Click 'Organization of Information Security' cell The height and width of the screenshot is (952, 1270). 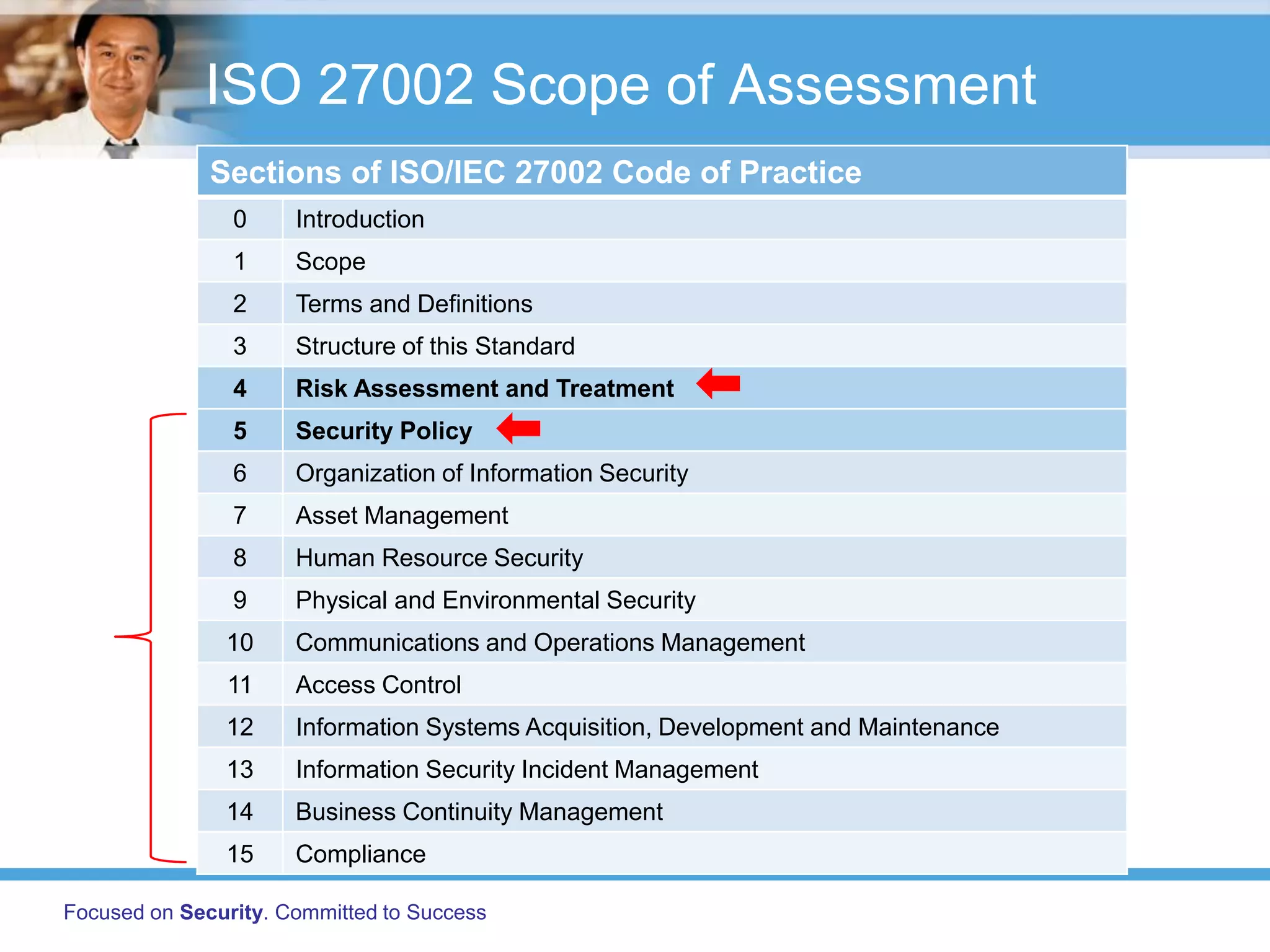click(x=704, y=473)
